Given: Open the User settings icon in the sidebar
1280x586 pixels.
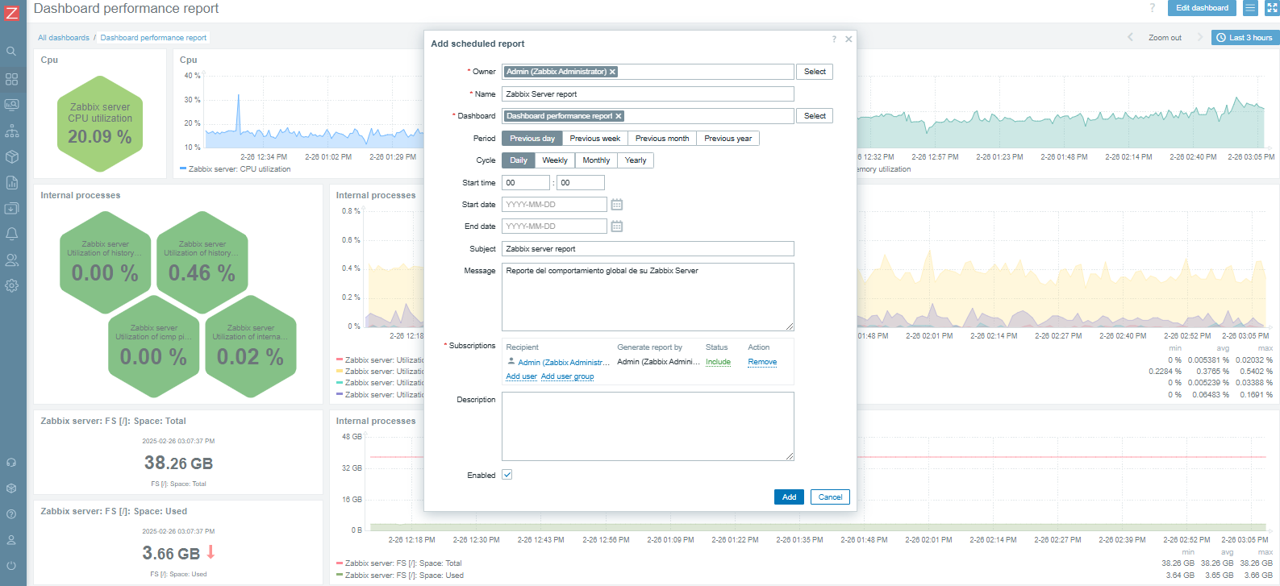Looking at the screenshot, I should click(12, 540).
